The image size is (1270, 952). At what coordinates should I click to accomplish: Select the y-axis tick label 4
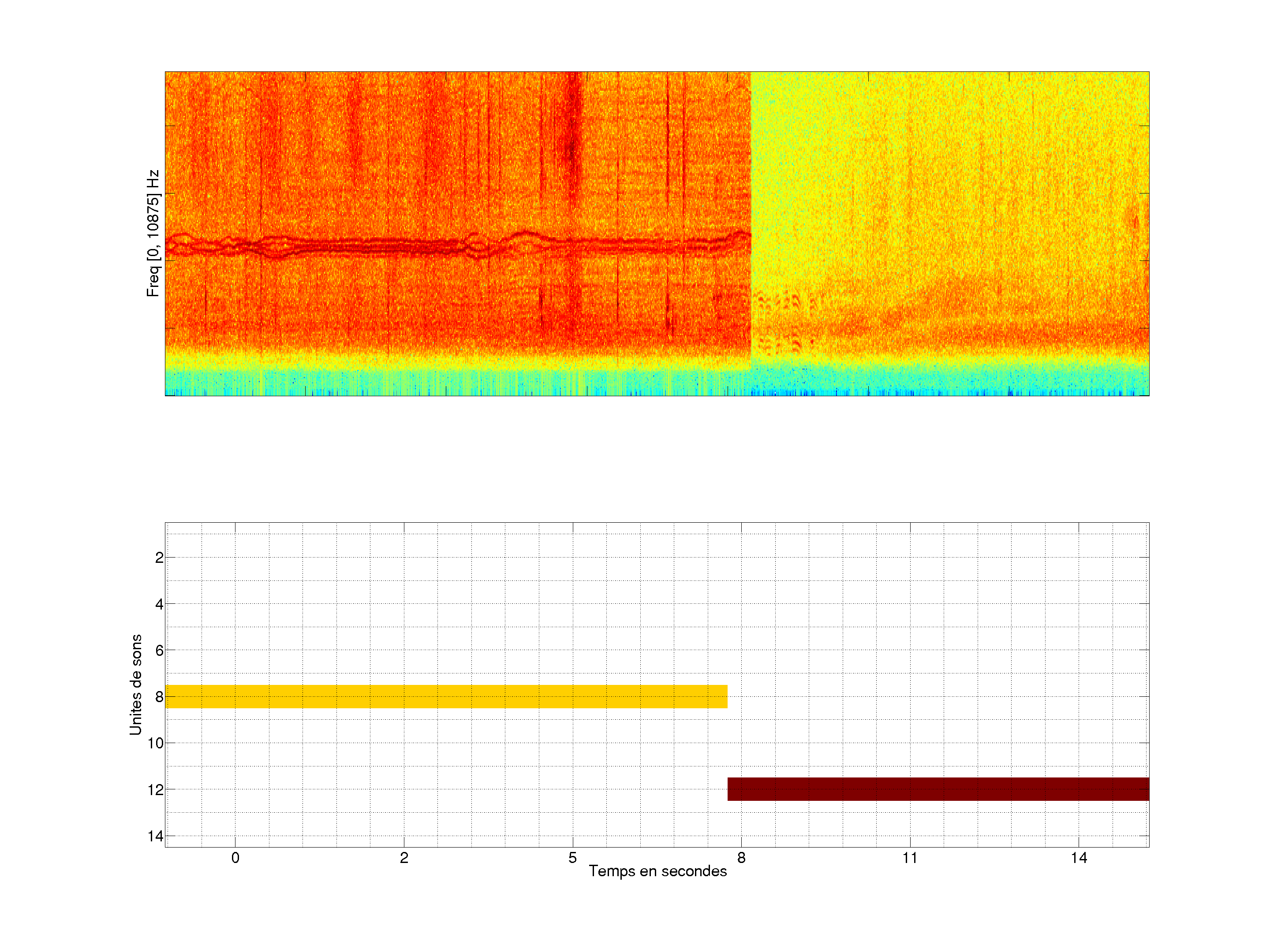tap(159, 604)
